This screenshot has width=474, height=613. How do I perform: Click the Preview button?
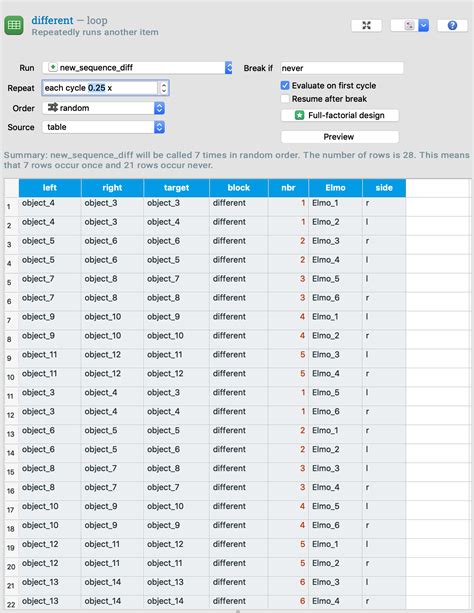pos(340,137)
